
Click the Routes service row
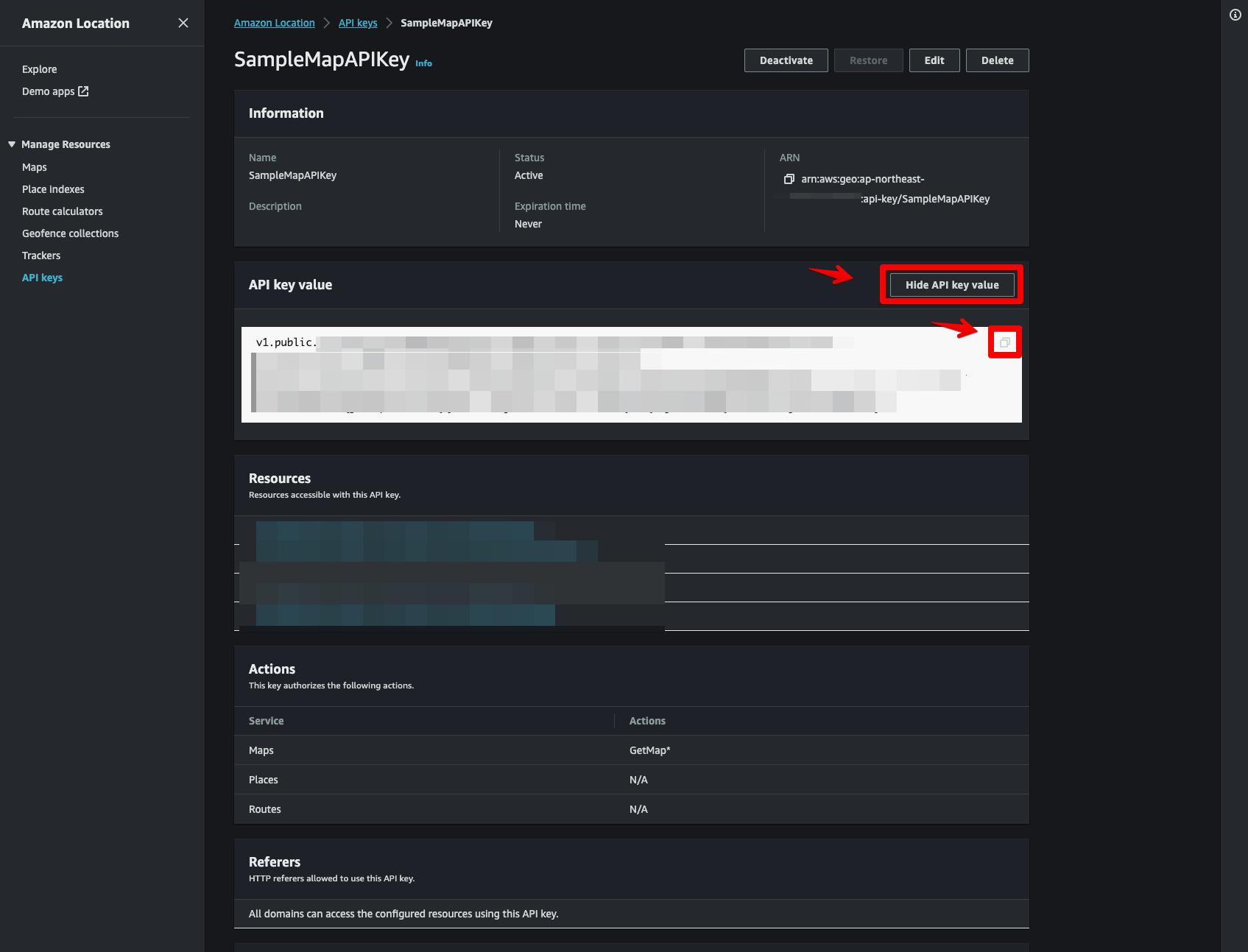[x=631, y=809]
